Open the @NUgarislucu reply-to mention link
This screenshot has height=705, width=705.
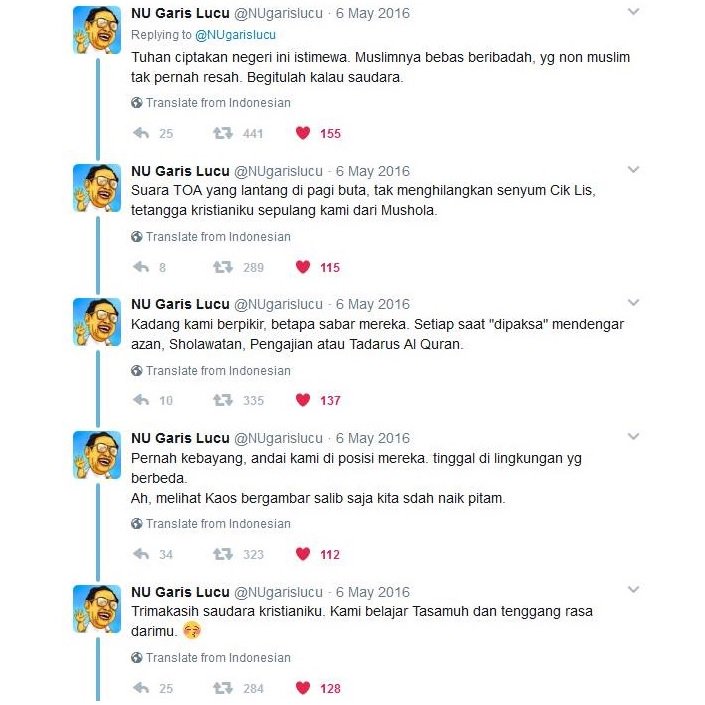point(235,35)
